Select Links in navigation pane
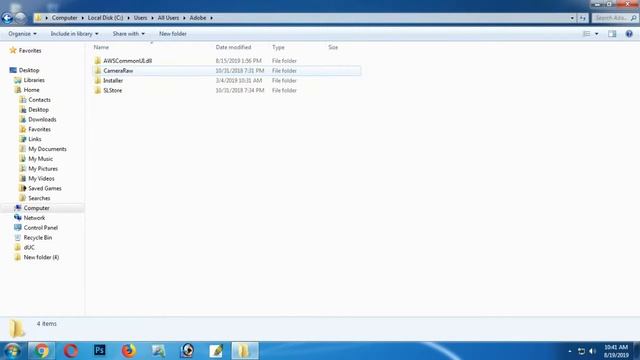 tap(35, 139)
